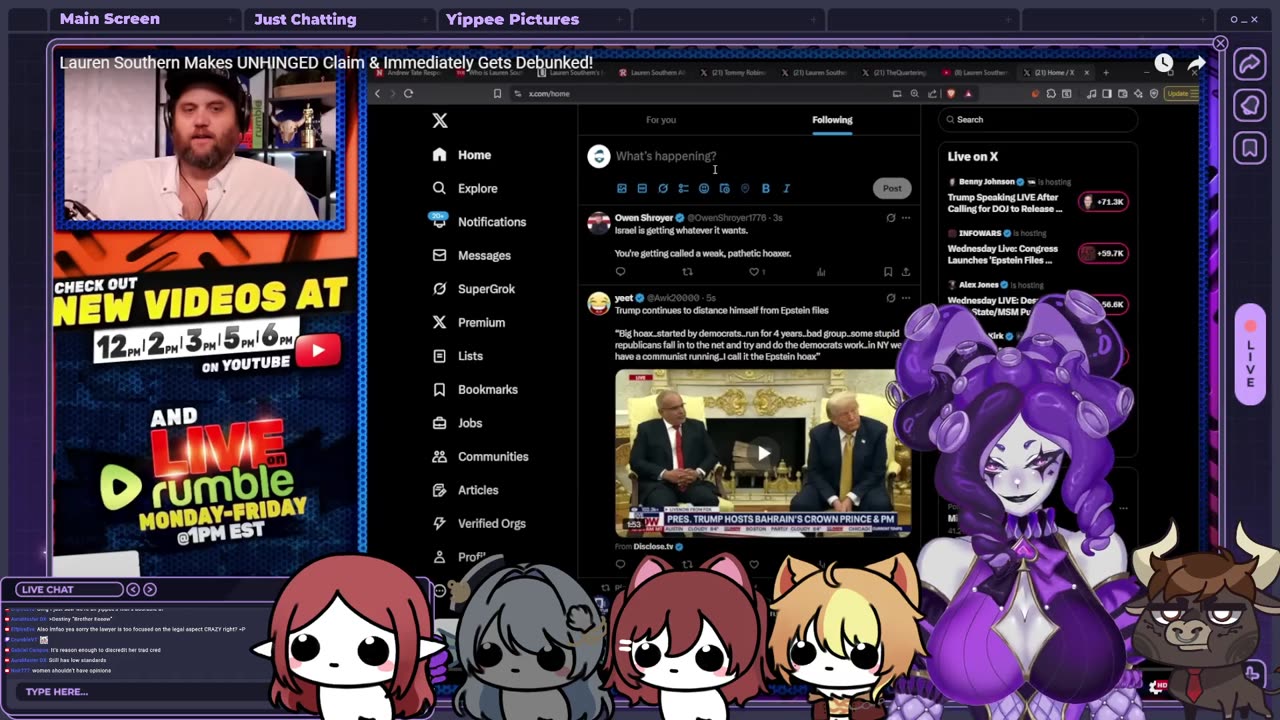Viewport: 1280px width, 720px height.
Task: Switch to the Tommy Robinson browser tab
Action: point(734,73)
